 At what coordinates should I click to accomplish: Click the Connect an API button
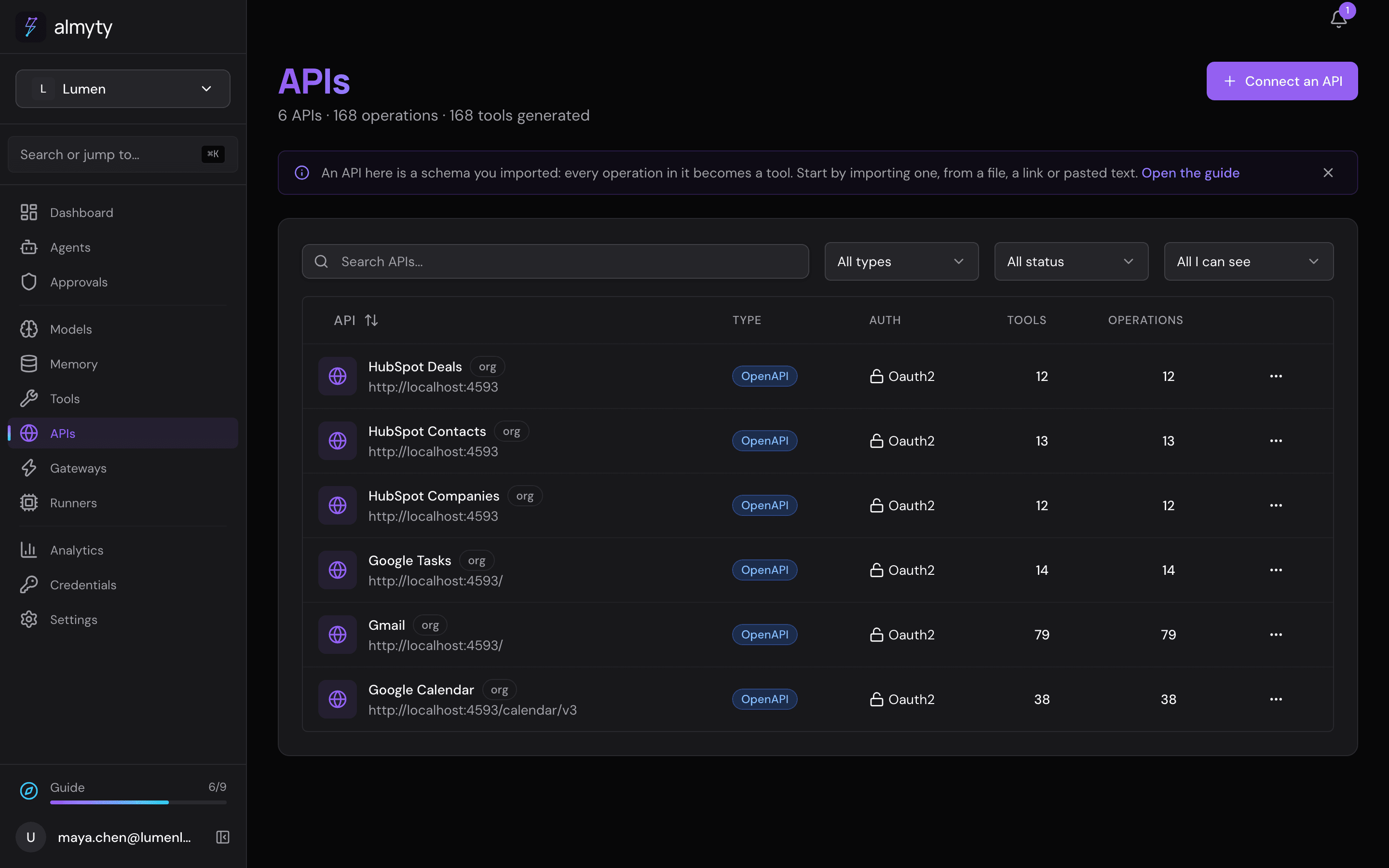1281,81
